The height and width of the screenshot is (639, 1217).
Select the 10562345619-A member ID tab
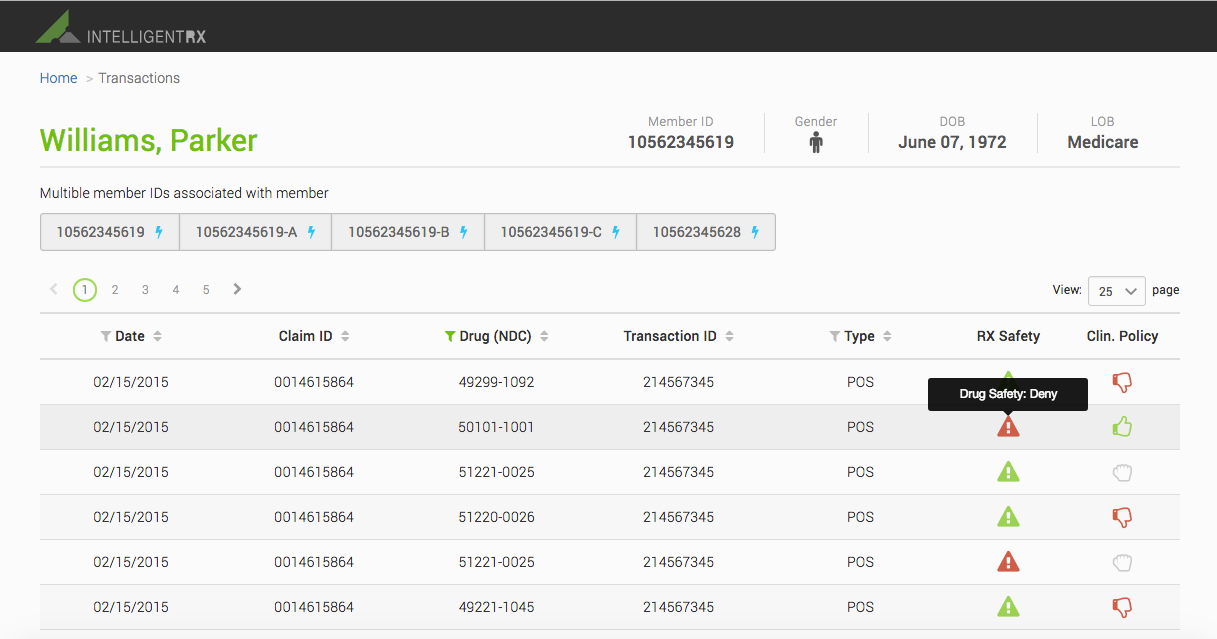point(256,232)
